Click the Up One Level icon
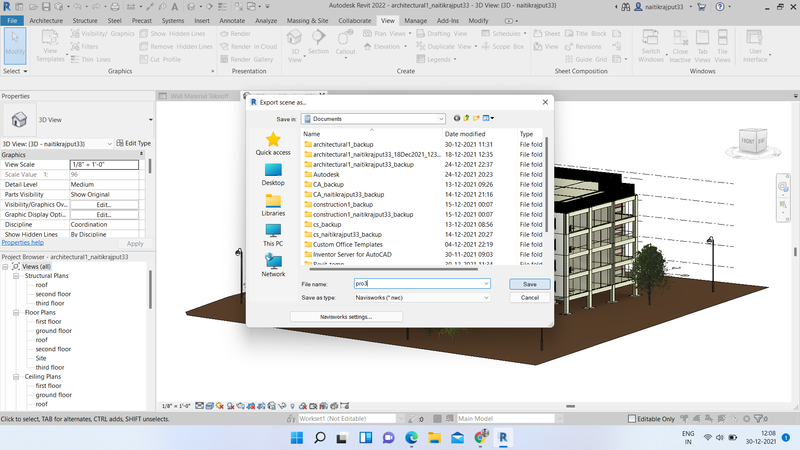 tap(466, 118)
